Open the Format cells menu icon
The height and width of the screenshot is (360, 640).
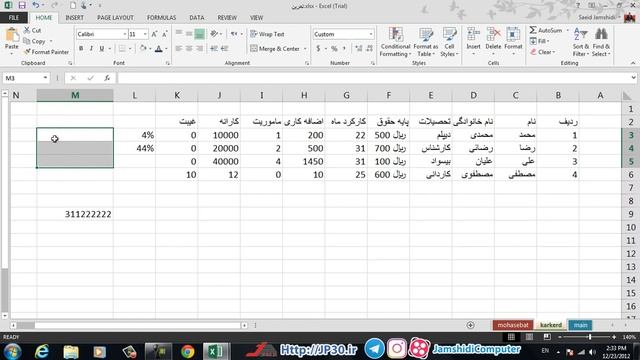pyautogui.click(x=513, y=34)
